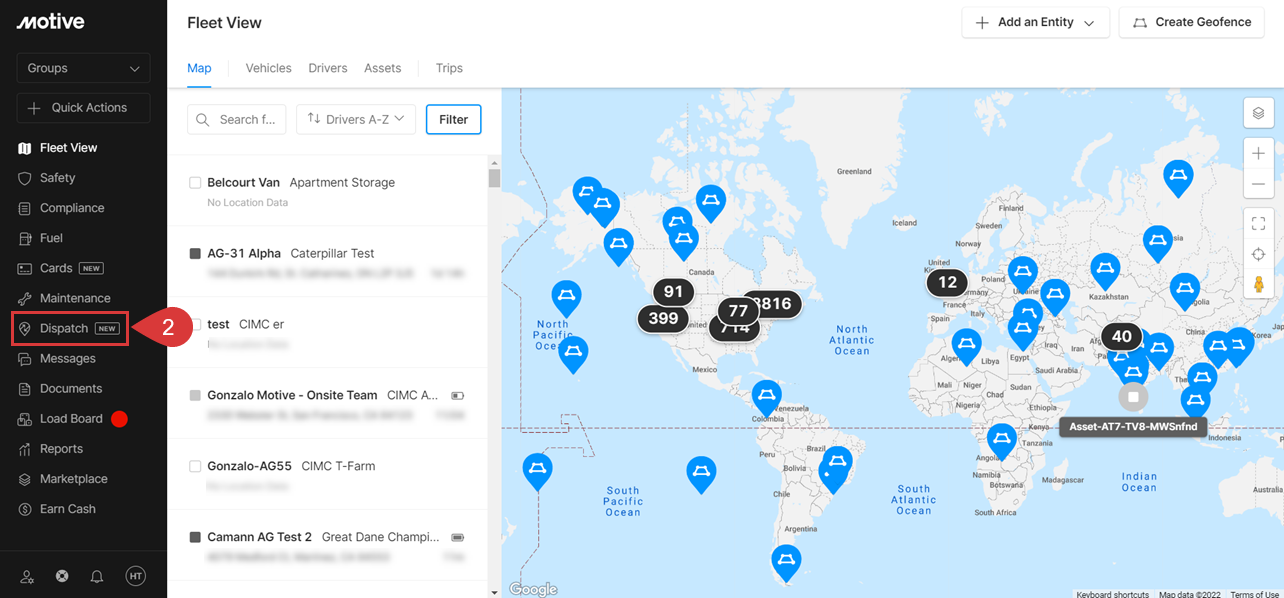Click the Filter button

tap(453, 119)
